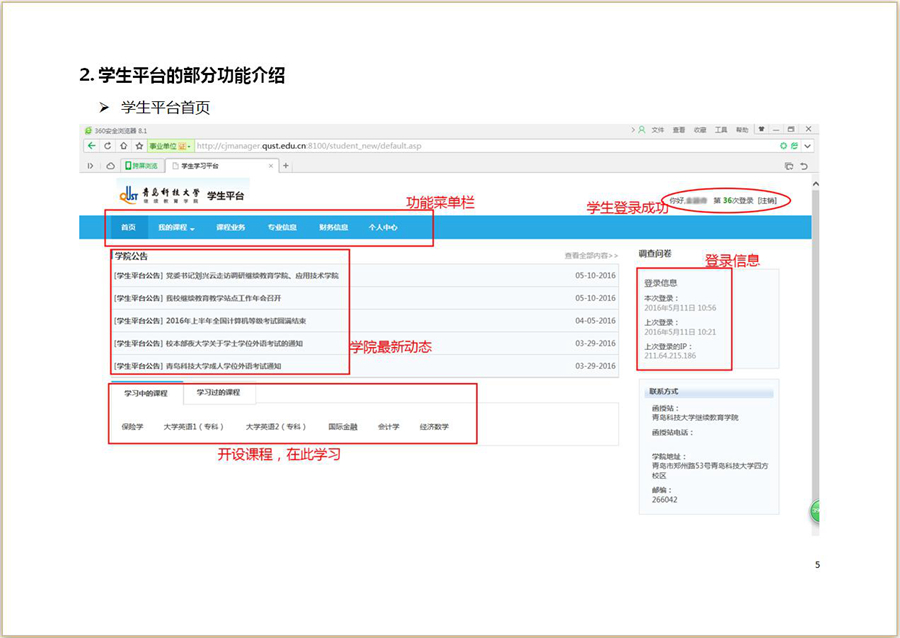
Task: Click the cloud icon left of tabs
Action: (110, 165)
